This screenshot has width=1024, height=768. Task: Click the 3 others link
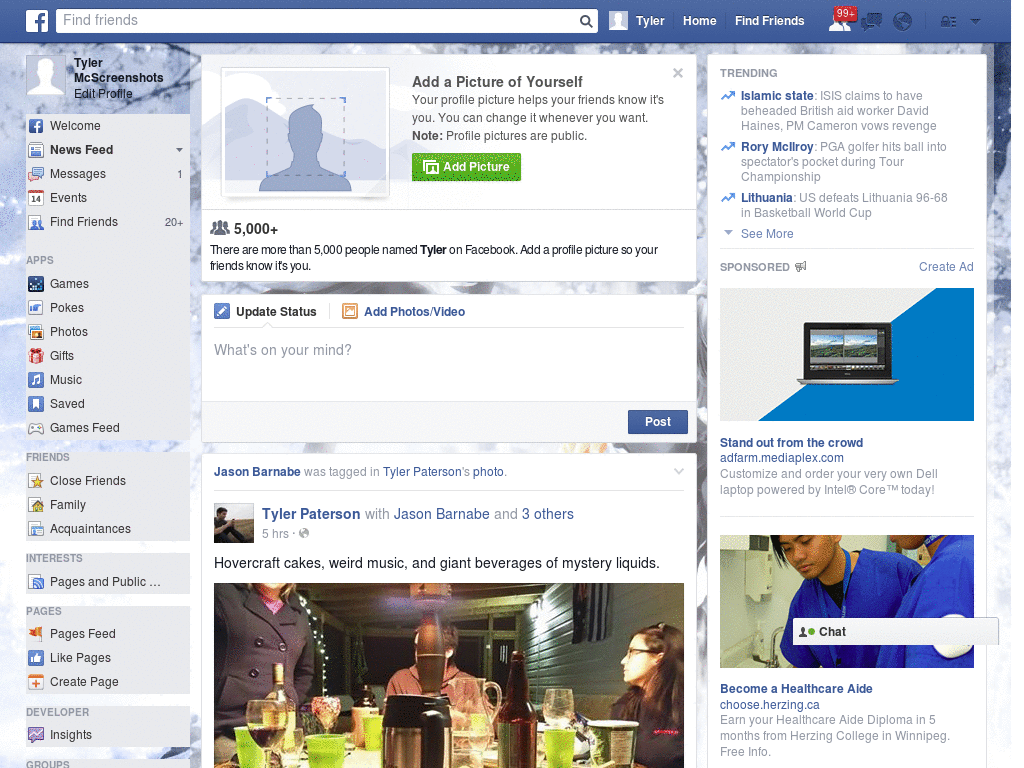coord(547,515)
